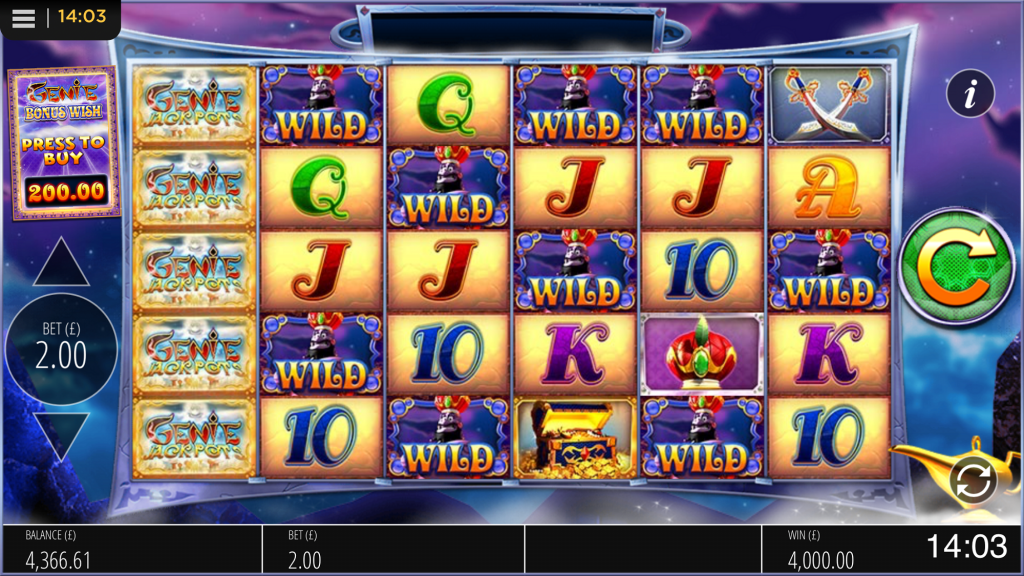Spin the reels with the green button
The height and width of the screenshot is (576, 1024).
click(x=956, y=267)
